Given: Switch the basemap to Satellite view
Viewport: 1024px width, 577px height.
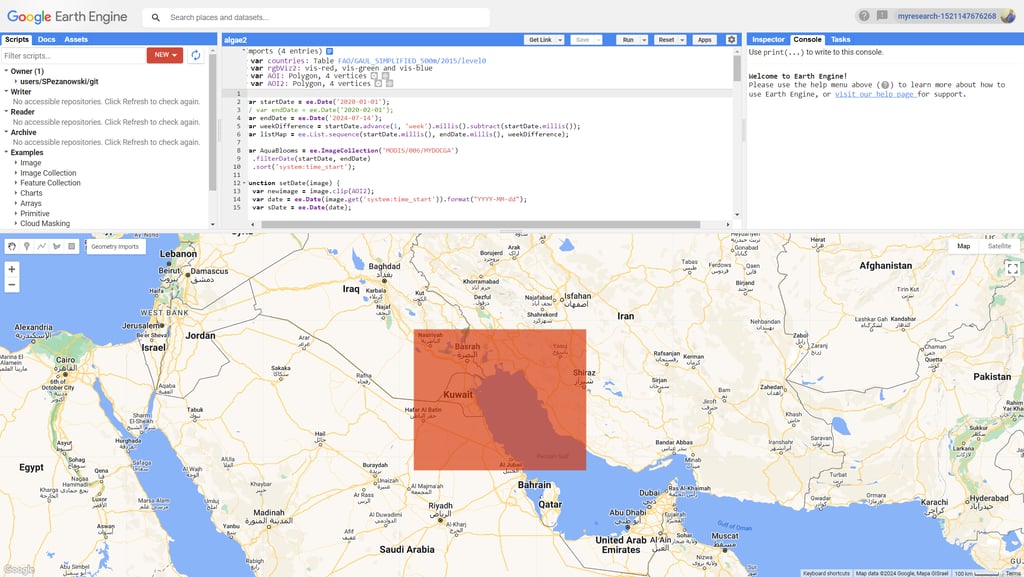Looking at the screenshot, I should coord(1001,246).
